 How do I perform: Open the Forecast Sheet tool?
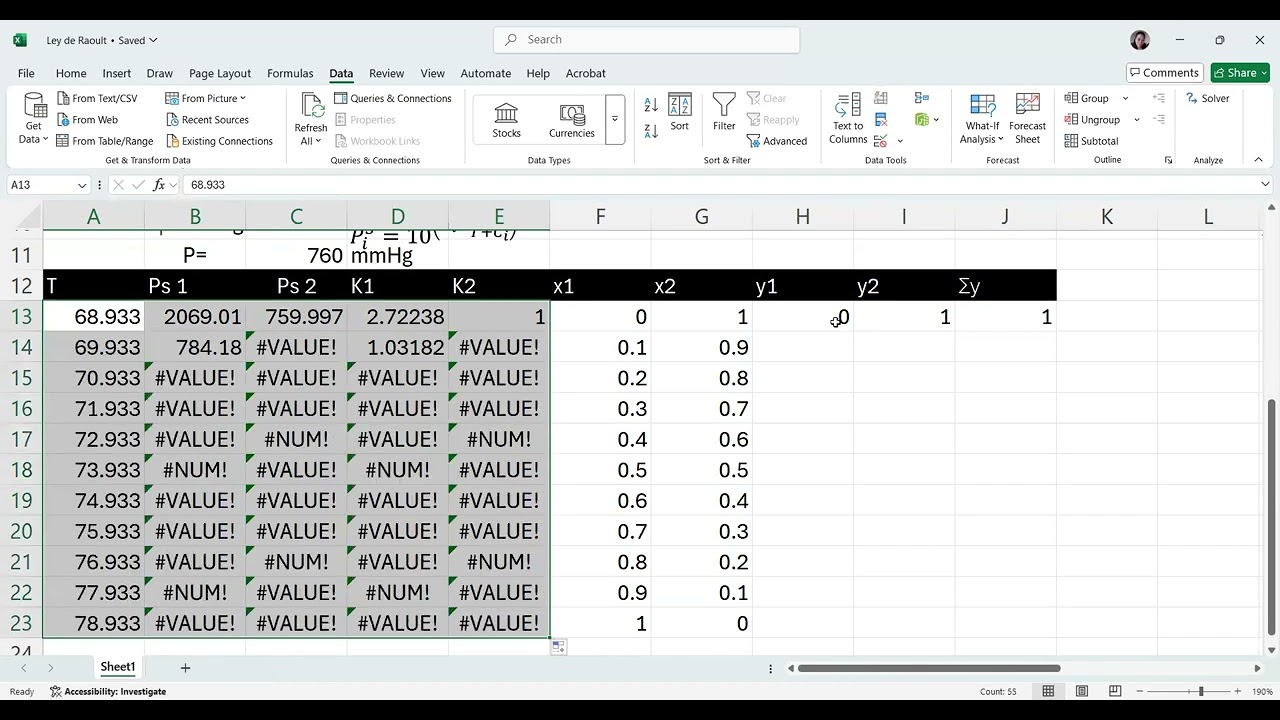(x=1027, y=119)
